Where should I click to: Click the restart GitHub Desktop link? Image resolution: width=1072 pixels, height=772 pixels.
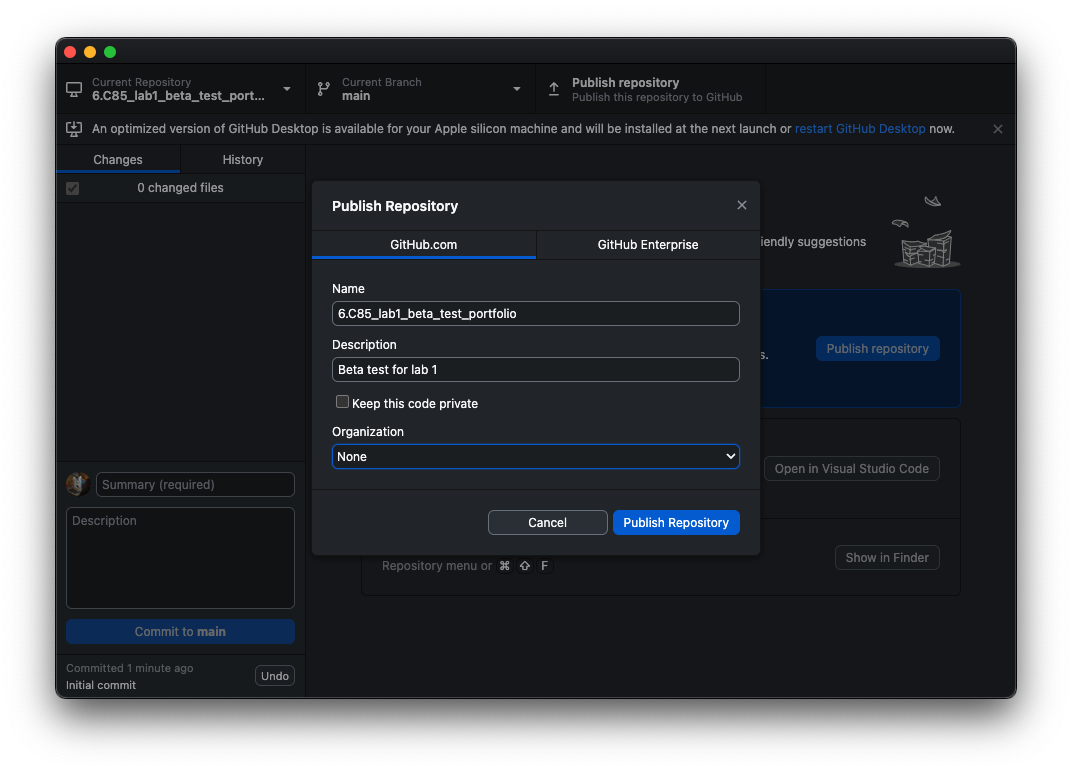(860, 129)
